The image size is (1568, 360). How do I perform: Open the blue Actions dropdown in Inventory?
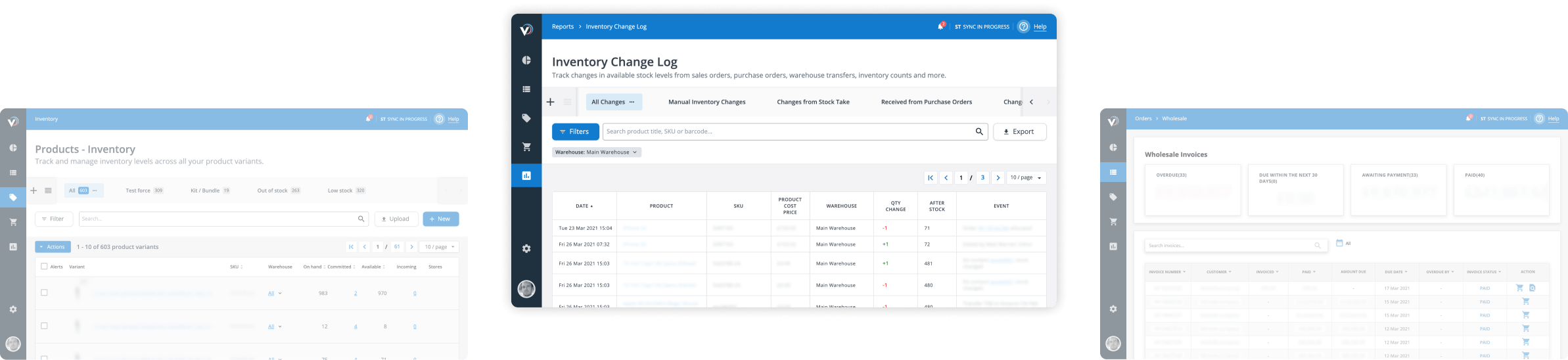tap(53, 247)
